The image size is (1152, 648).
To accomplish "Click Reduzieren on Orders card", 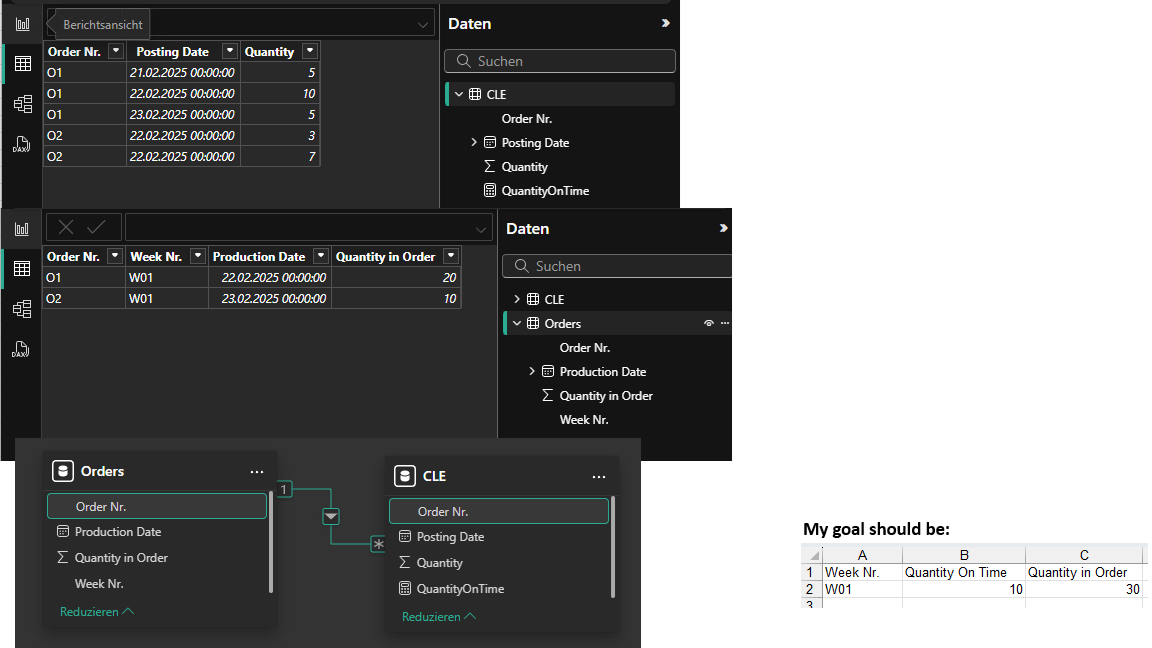I will (x=97, y=611).
